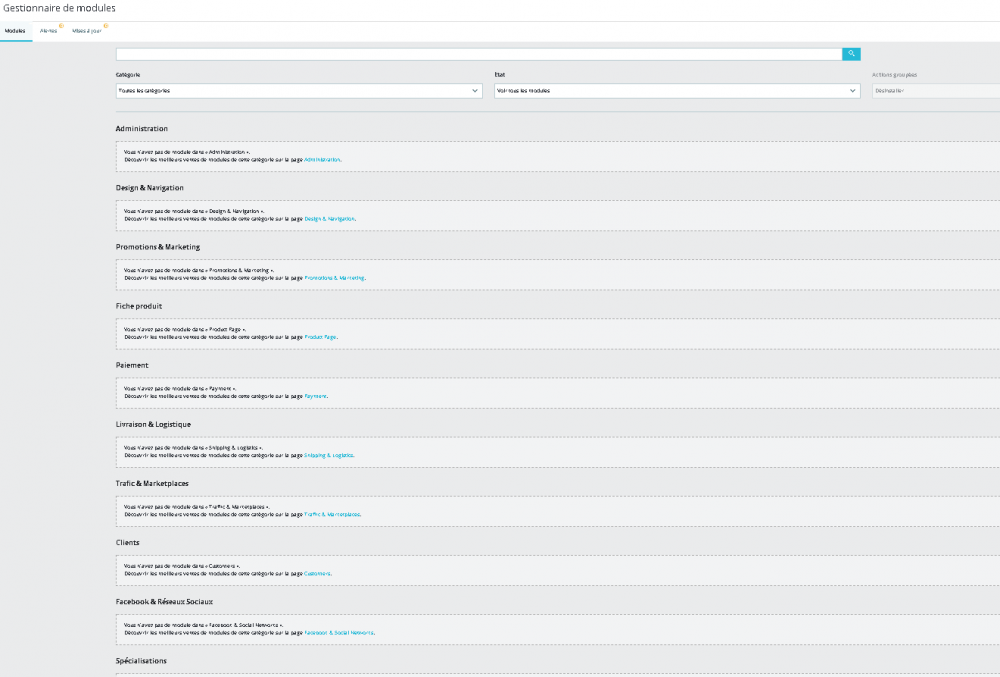This screenshot has height=677, width=1000.
Task: Open the État modules filter dropdown
Action: pos(677,91)
